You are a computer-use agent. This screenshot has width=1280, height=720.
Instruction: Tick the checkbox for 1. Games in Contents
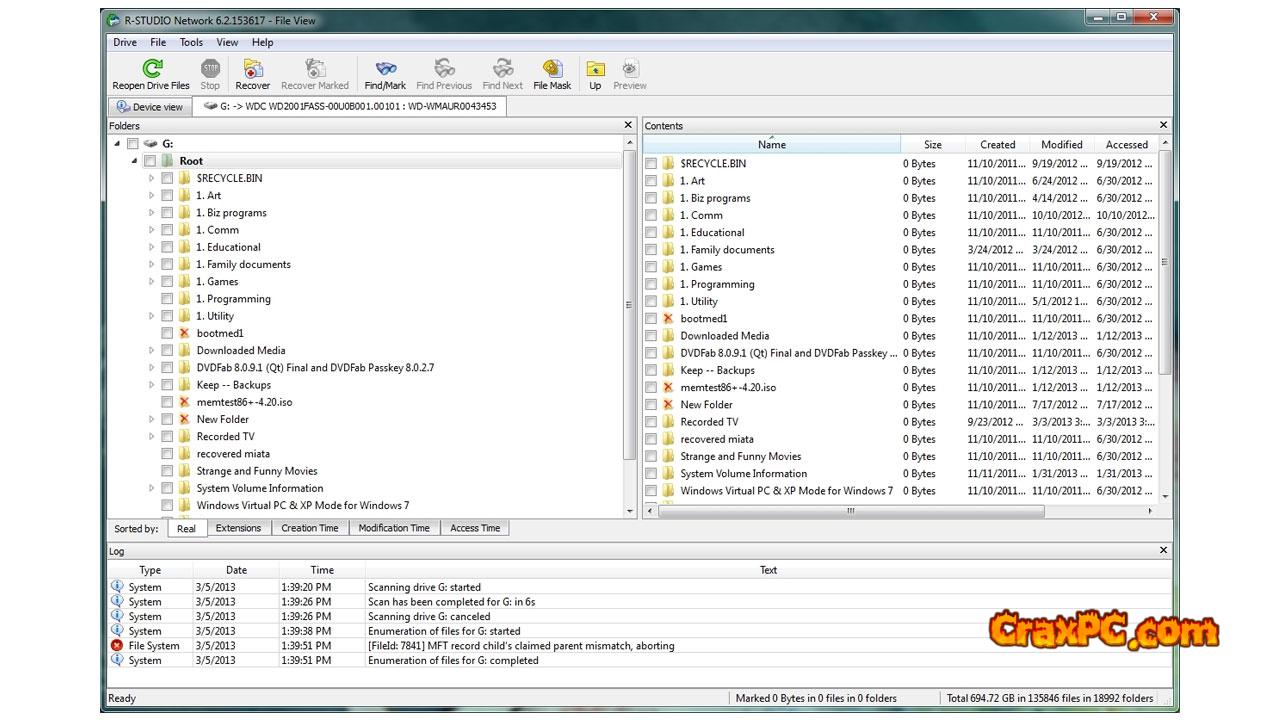651,267
